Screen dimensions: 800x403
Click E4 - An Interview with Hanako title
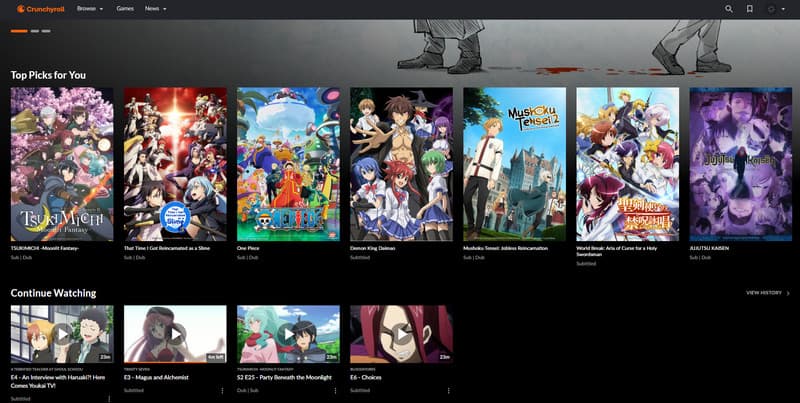[x=58, y=382]
